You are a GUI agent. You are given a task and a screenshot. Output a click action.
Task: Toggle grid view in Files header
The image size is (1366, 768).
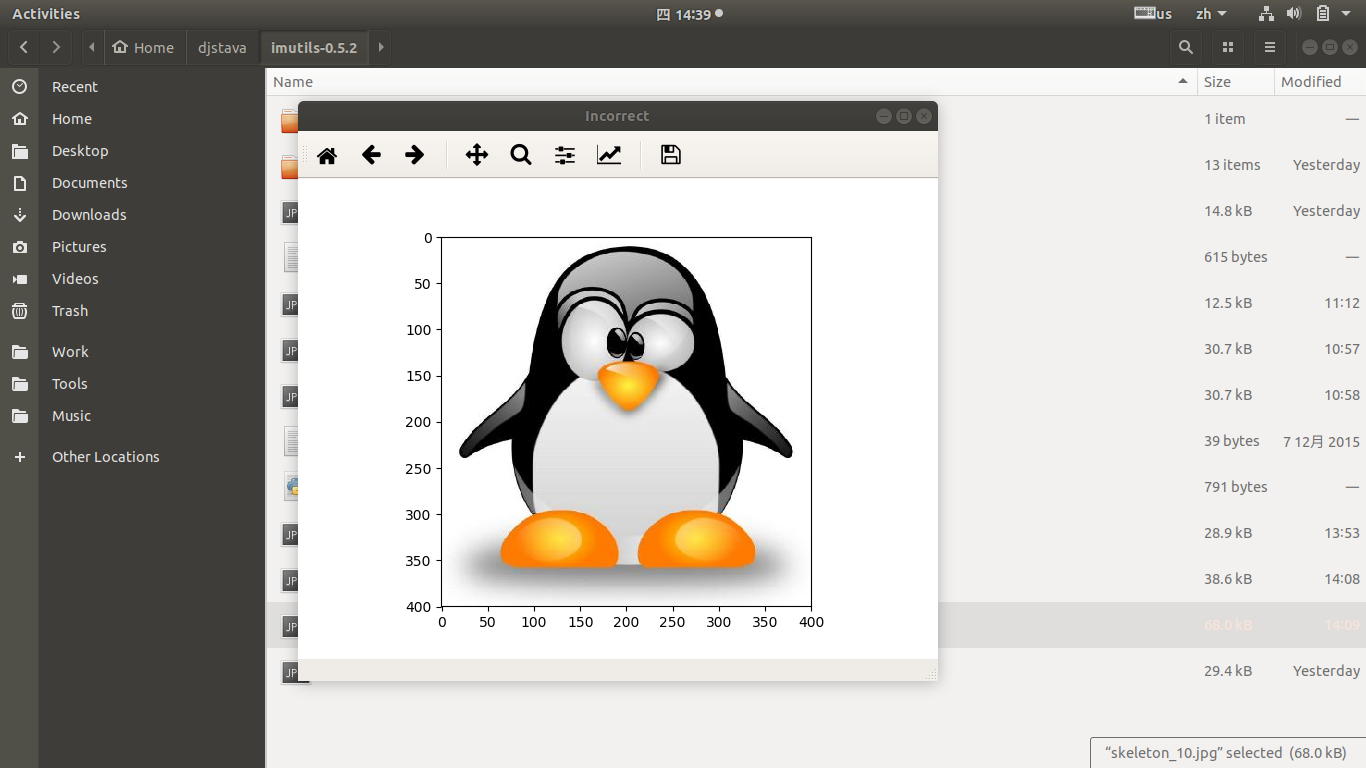point(1228,47)
